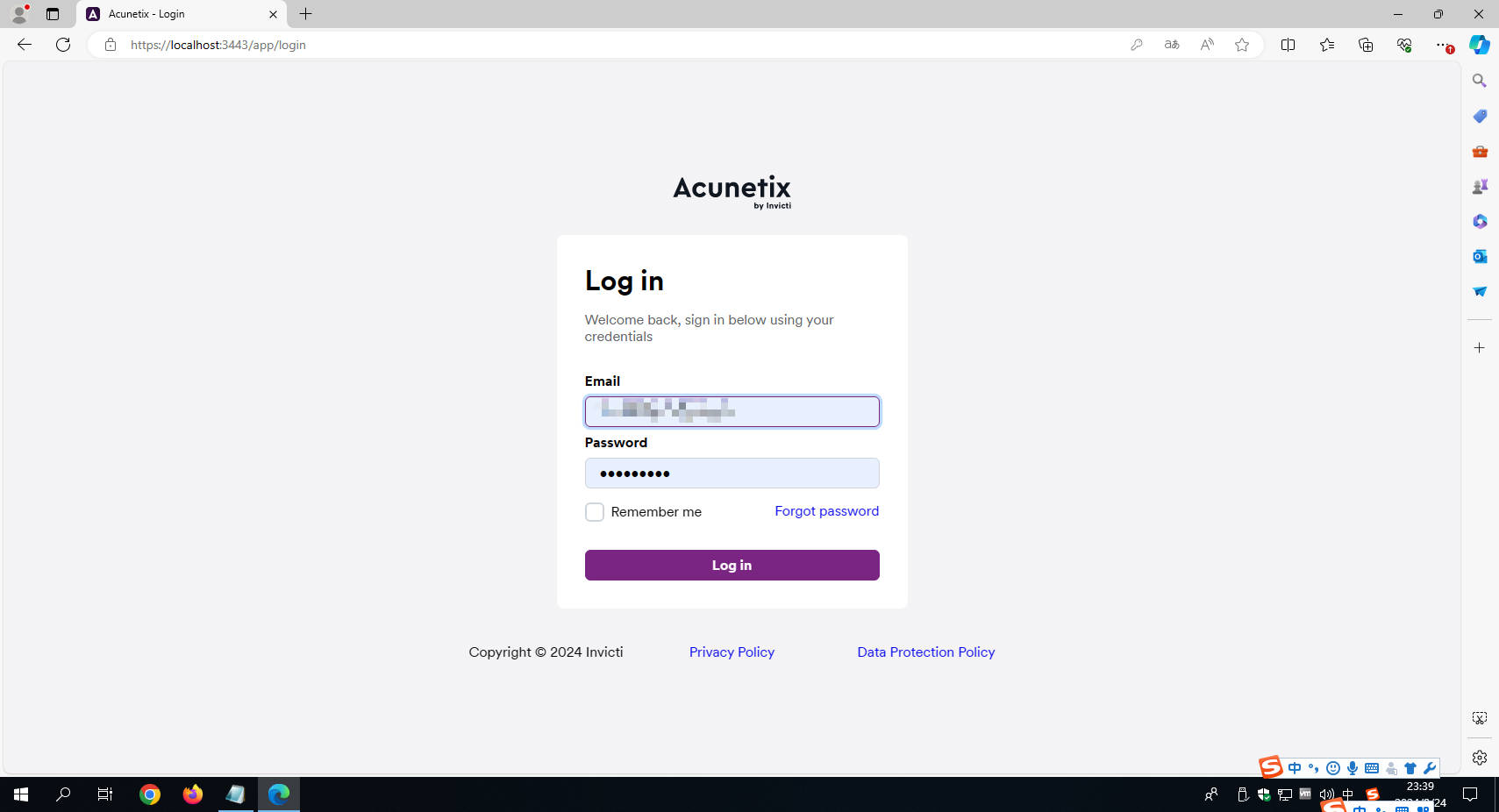
Task: Launch the Copilot sidebar icon
Action: tap(1480, 45)
